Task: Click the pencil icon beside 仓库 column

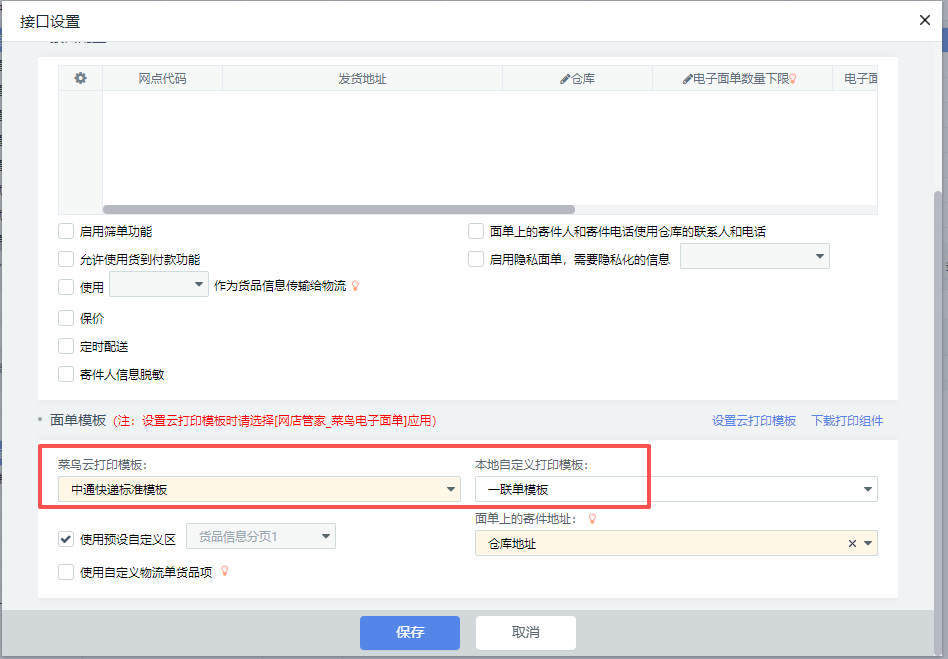Action: coord(565,79)
